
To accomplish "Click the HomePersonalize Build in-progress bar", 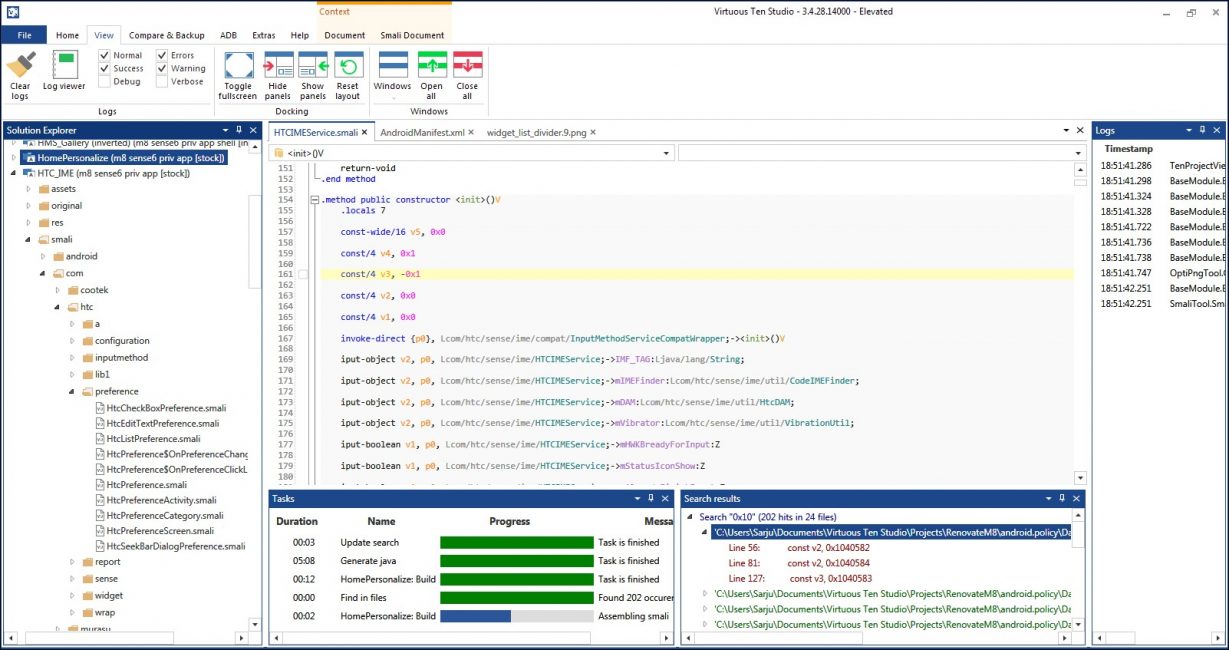I will 517,616.
